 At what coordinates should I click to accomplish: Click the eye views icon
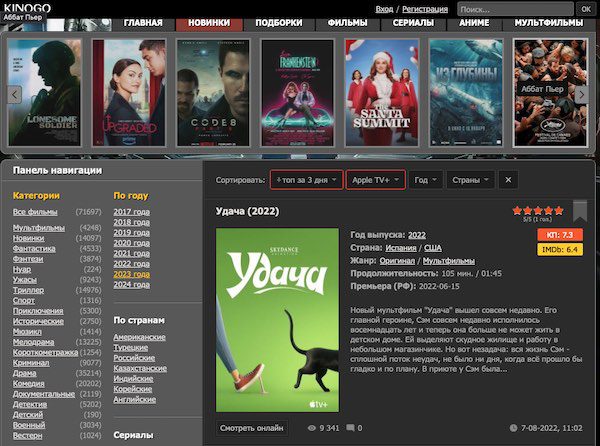pos(312,428)
